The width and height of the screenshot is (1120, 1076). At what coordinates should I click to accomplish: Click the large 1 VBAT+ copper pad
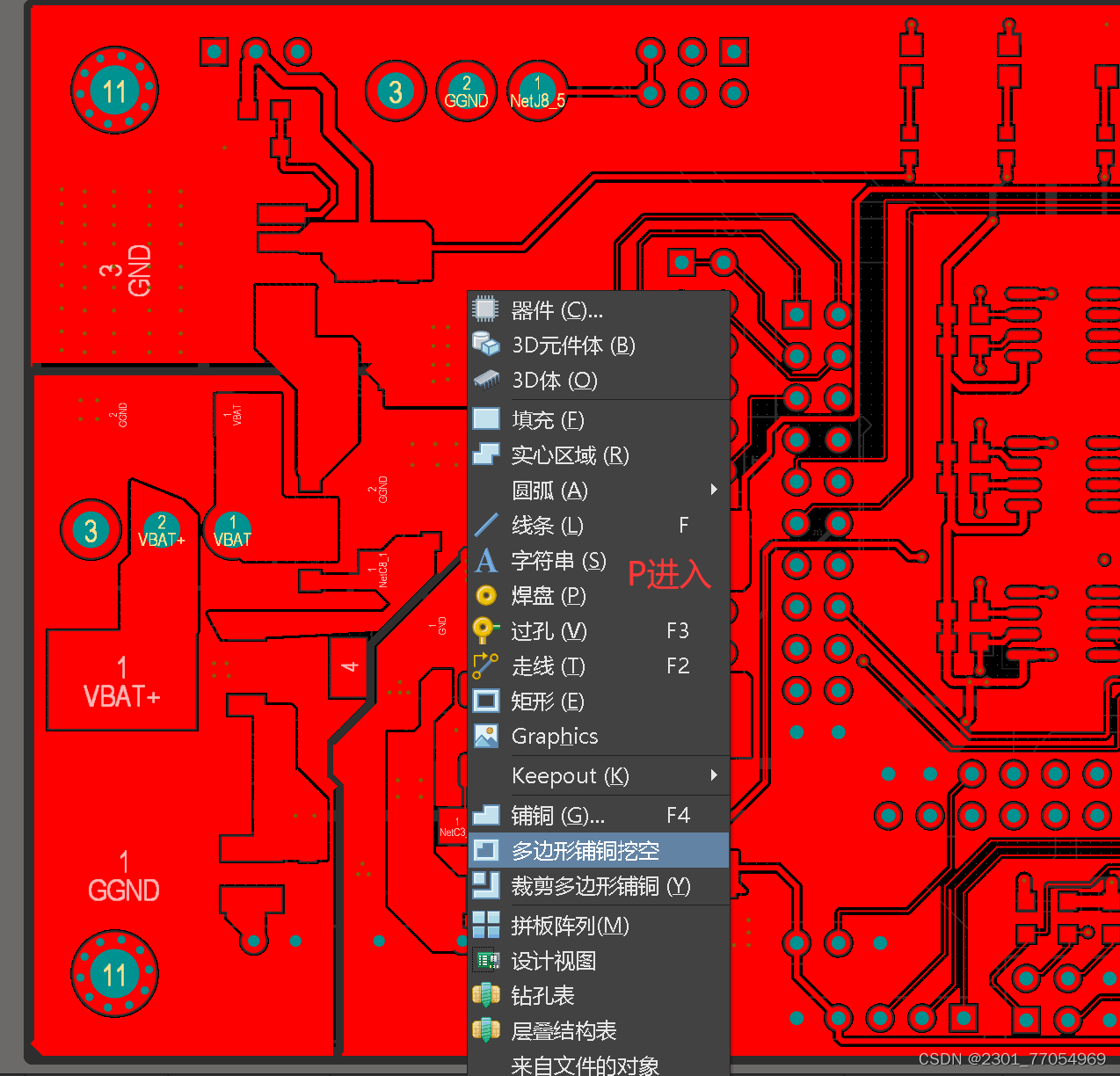point(121,681)
